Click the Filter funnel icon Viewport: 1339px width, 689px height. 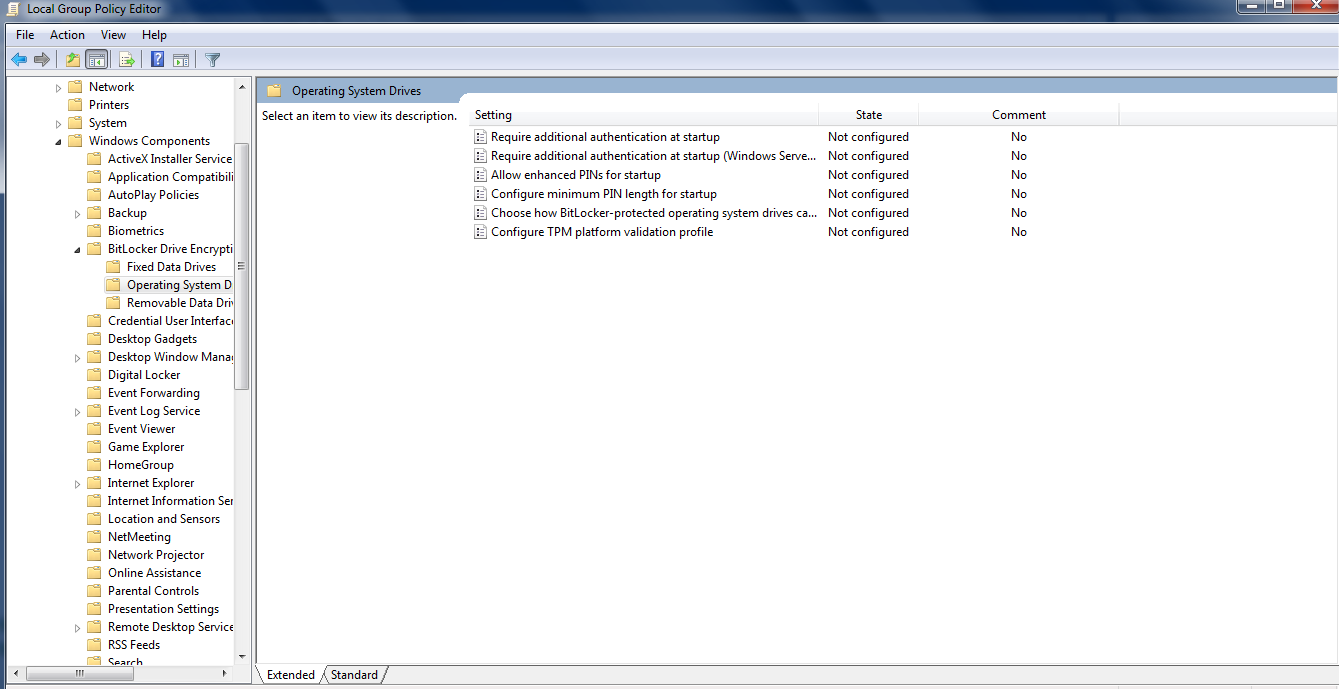click(213, 60)
